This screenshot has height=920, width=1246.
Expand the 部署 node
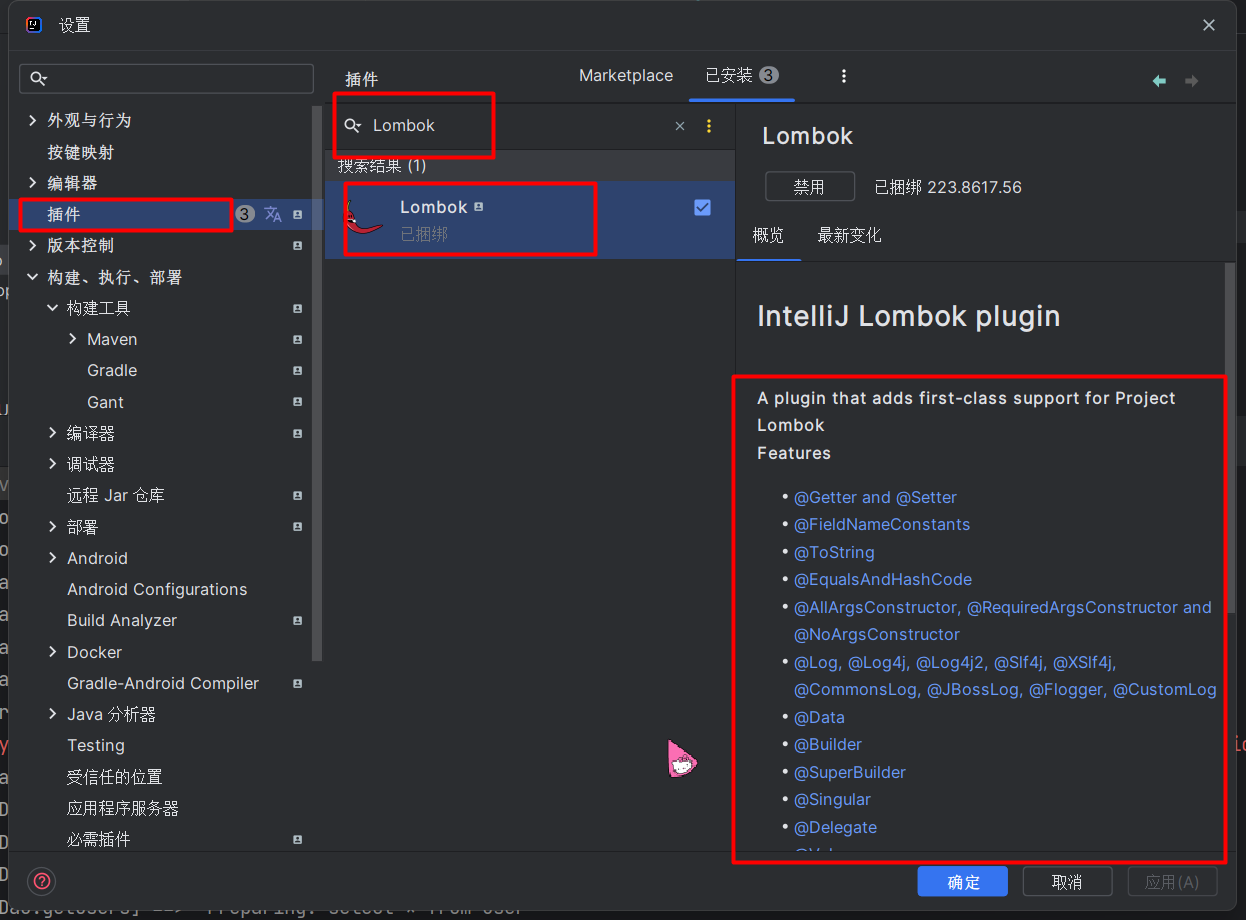pyautogui.click(x=53, y=527)
